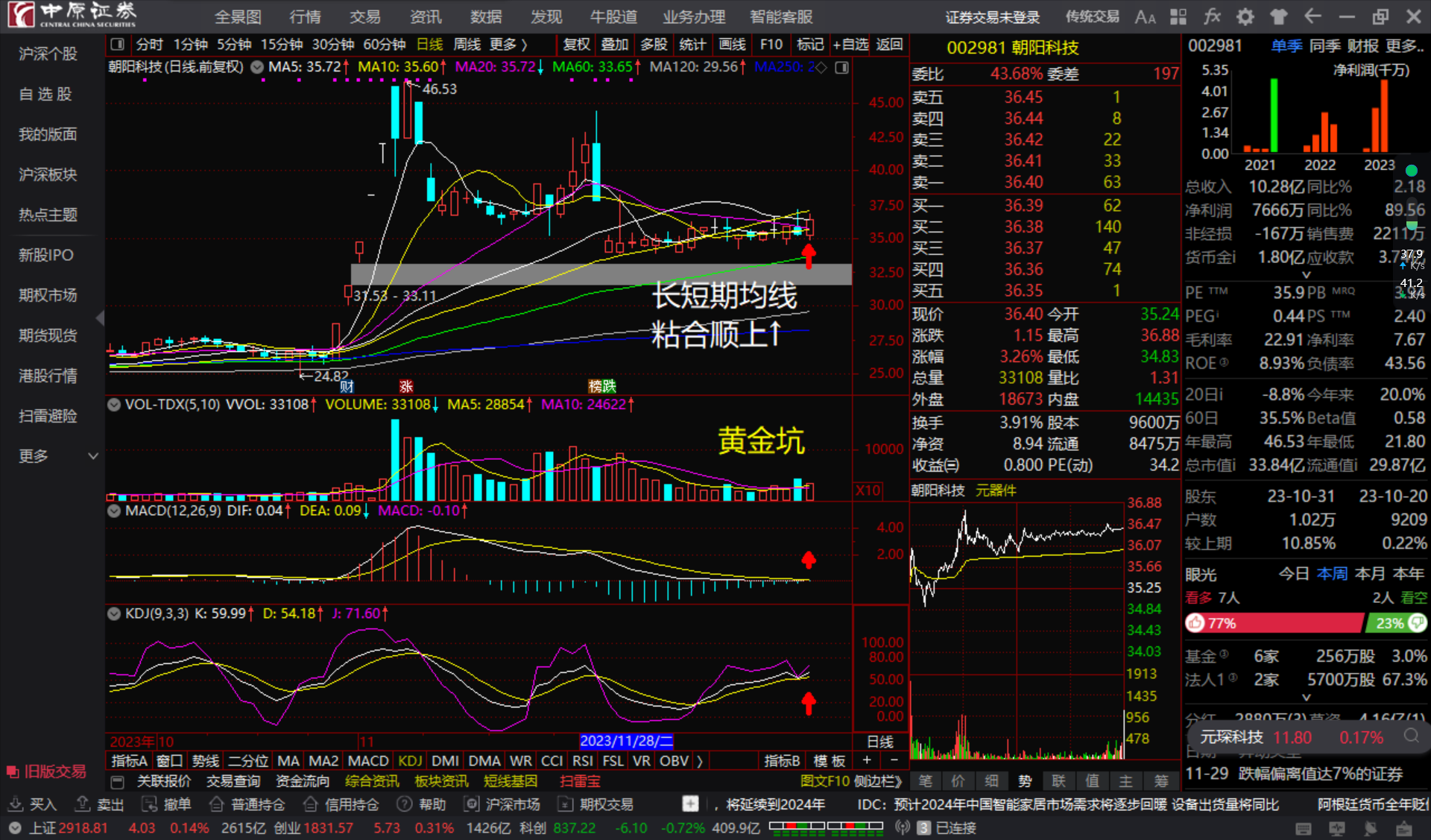Click the 77% bullish sentiment bar

[x=1274, y=623]
